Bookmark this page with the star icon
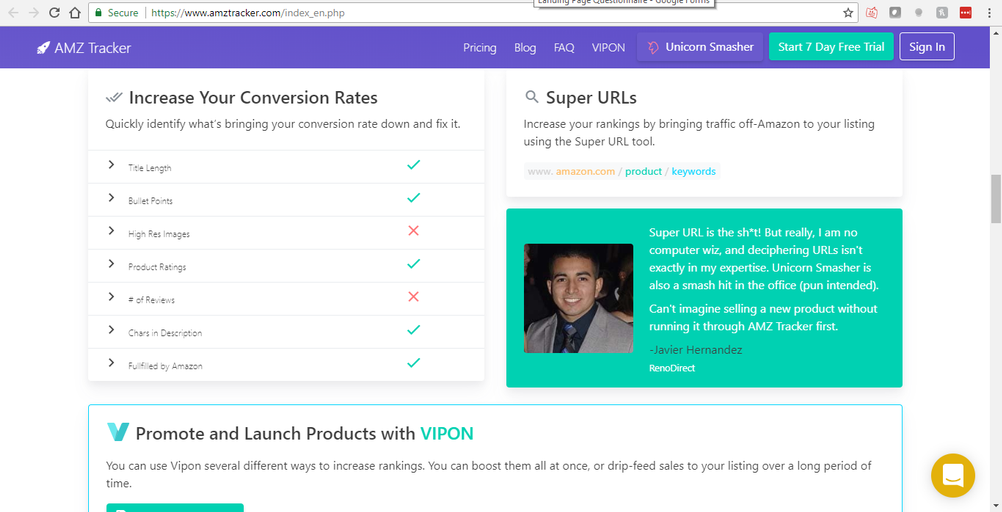Viewport: 1002px width, 512px height. 848,13
